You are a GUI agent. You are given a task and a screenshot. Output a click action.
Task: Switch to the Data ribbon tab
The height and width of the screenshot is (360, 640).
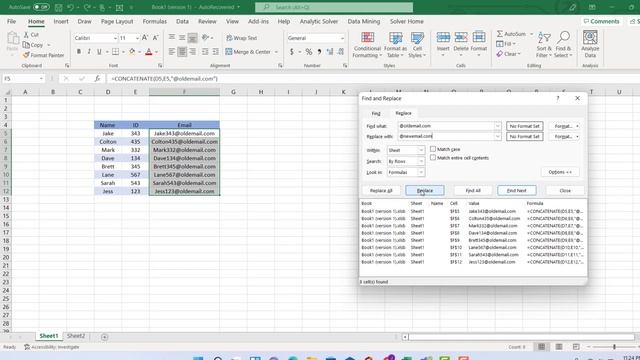pyautogui.click(x=182, y=21)
